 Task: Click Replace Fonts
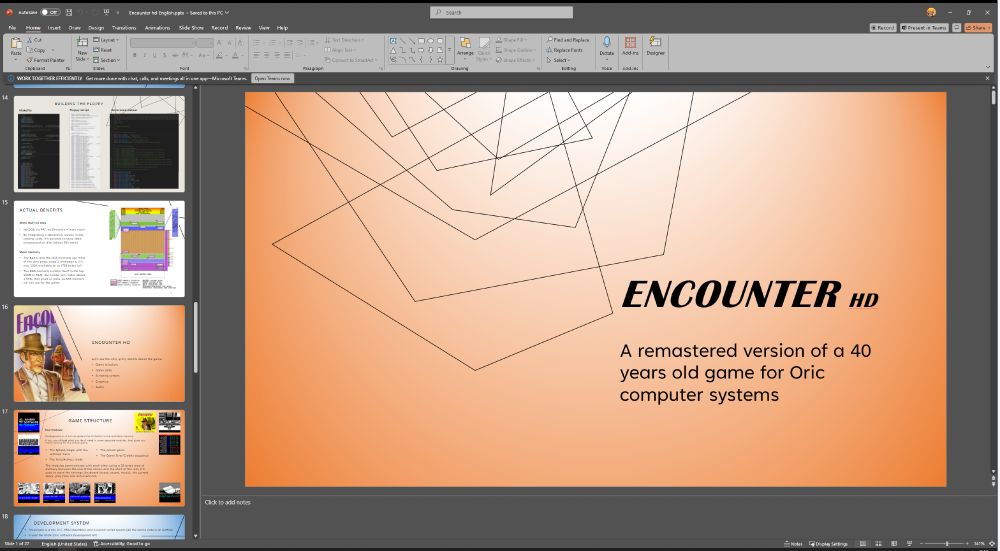(x=564, y=50)
